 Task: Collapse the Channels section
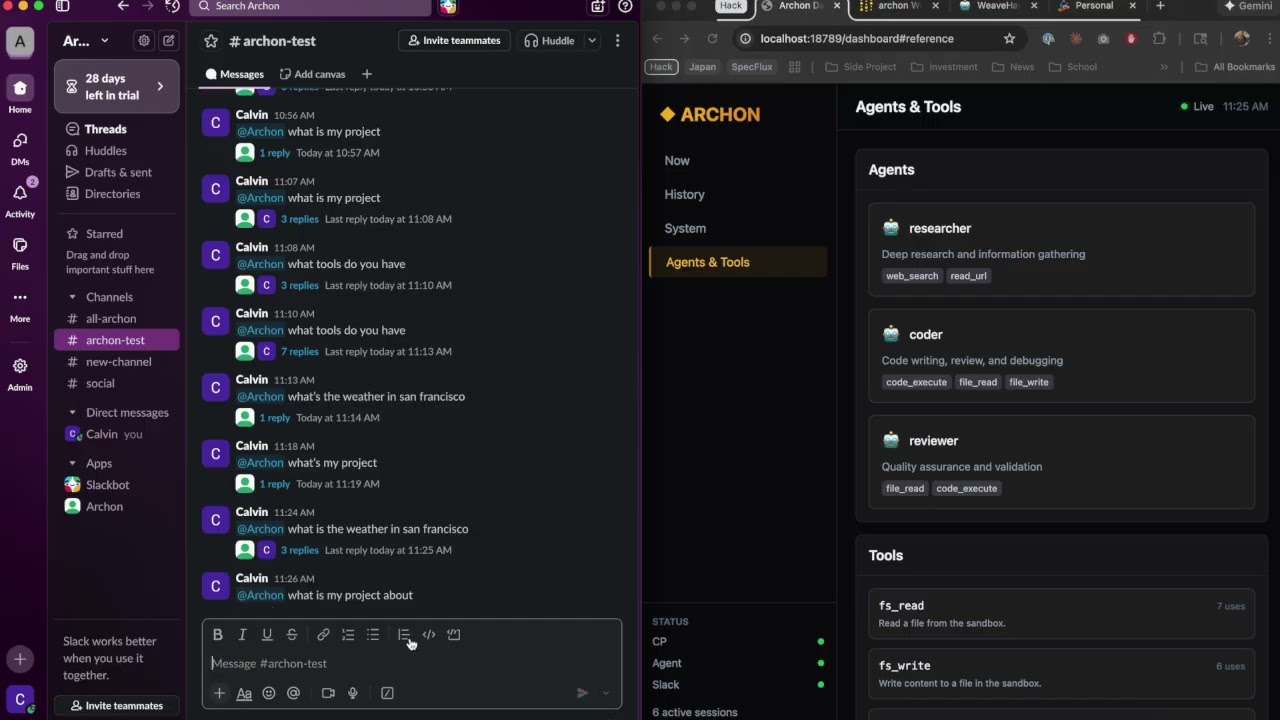[72, 297]
